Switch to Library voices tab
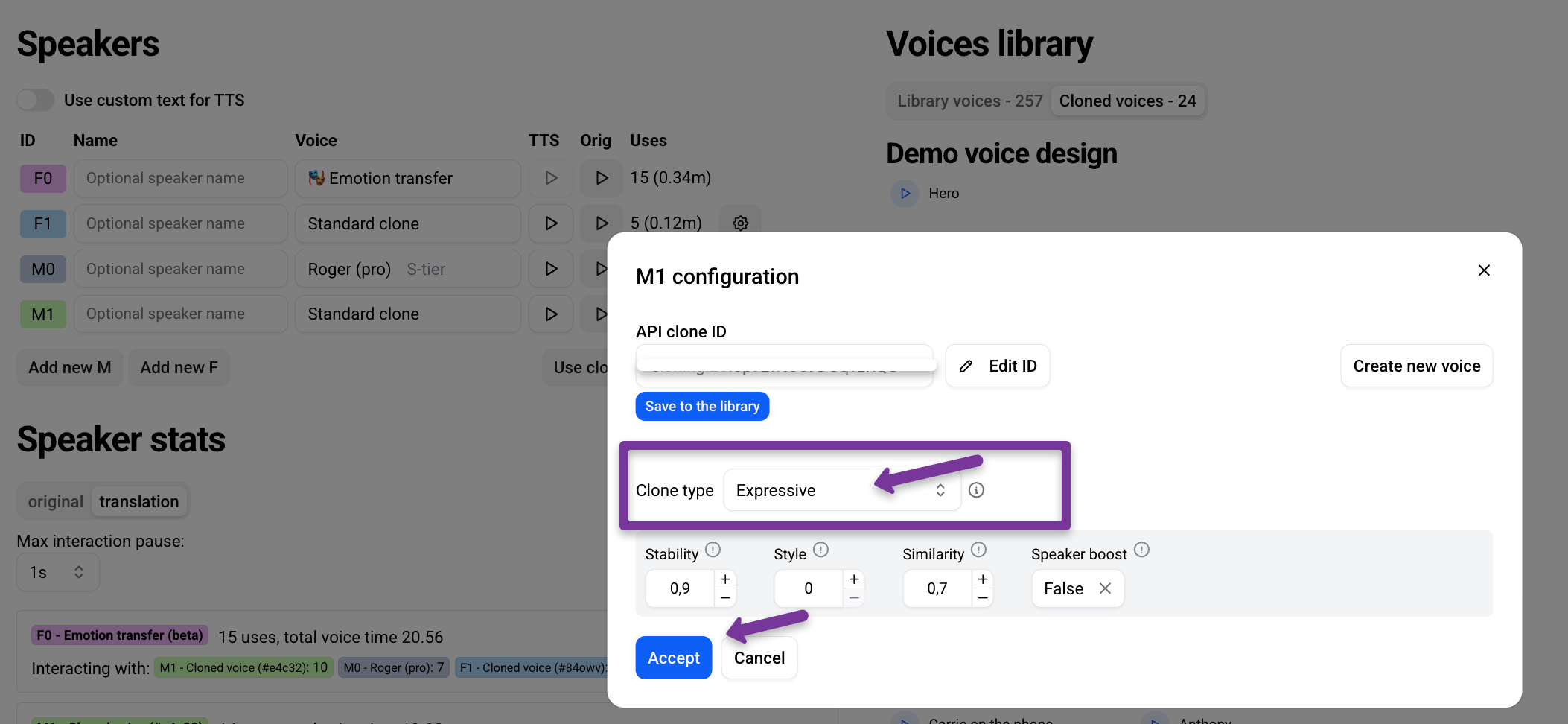This screenshot has height=724, width=1568. (969, 101)
